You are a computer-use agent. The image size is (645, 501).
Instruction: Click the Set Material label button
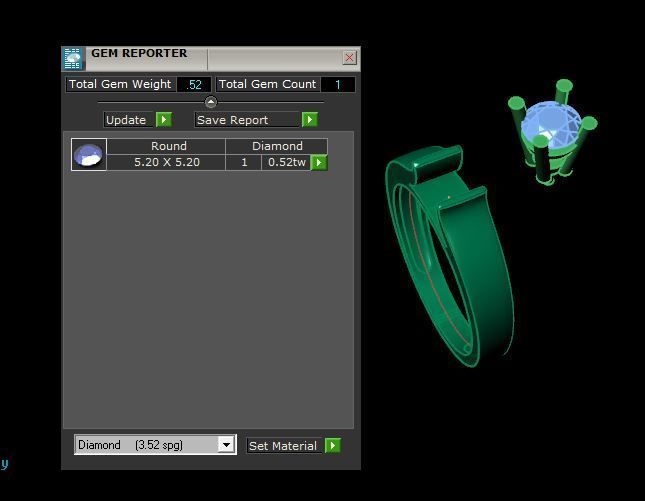point(284,446)
